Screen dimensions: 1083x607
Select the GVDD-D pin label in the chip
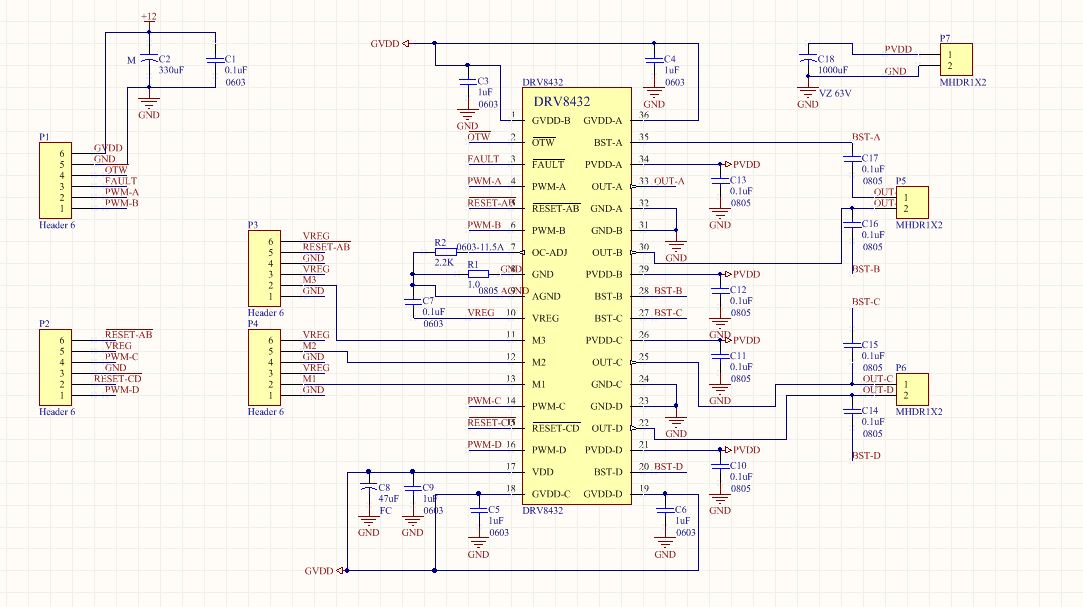coord(603,494)
